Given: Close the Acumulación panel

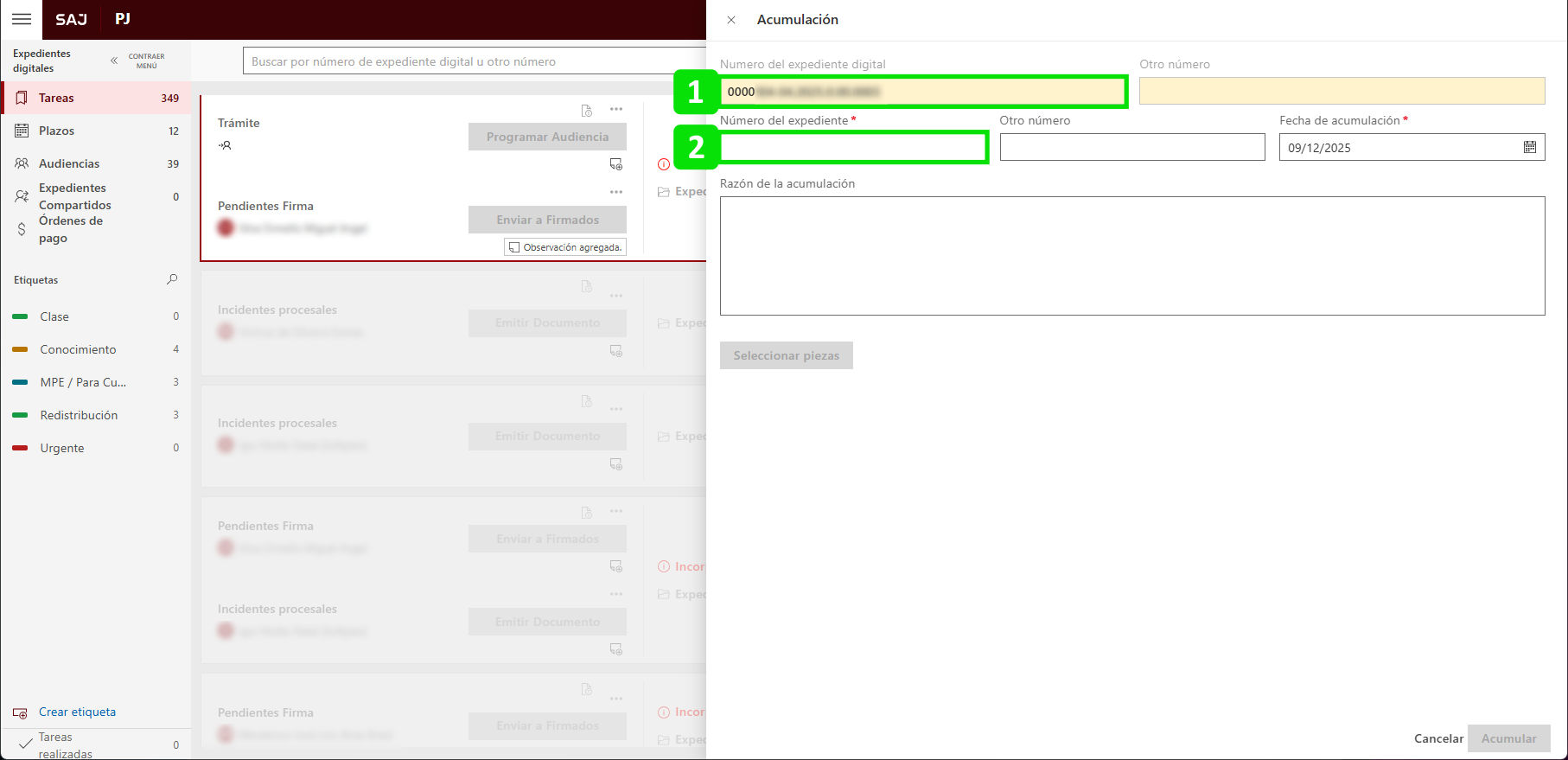Looking at the screenshot, I should 731,20.
